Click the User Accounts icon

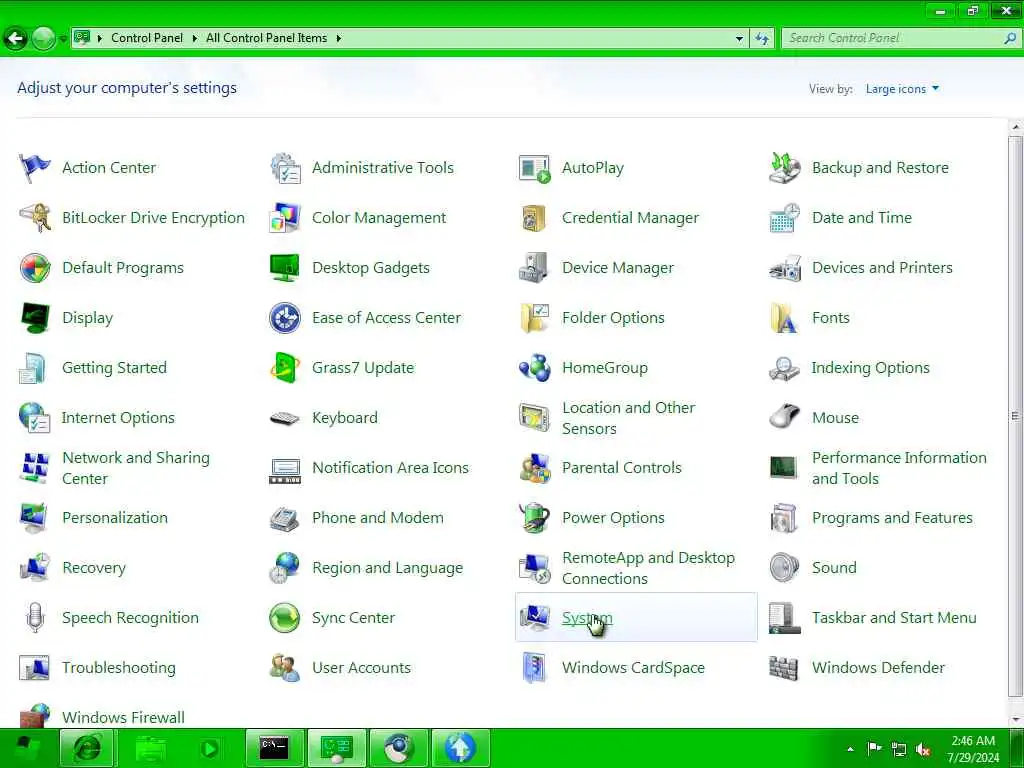(285, 668)
